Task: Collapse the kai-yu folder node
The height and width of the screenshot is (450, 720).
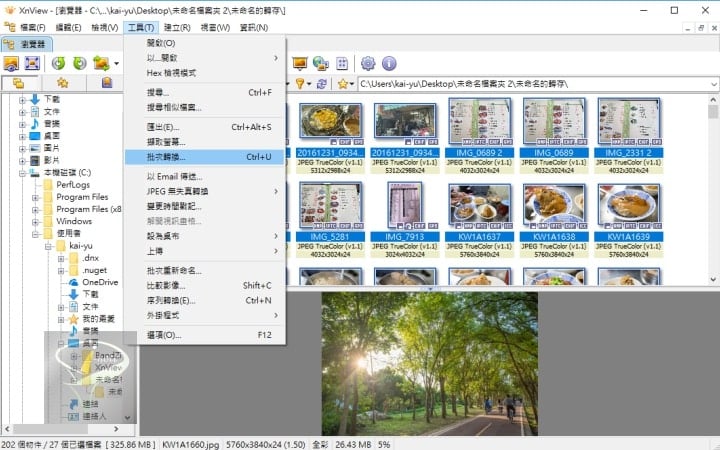Action: (x=48, y=247)
